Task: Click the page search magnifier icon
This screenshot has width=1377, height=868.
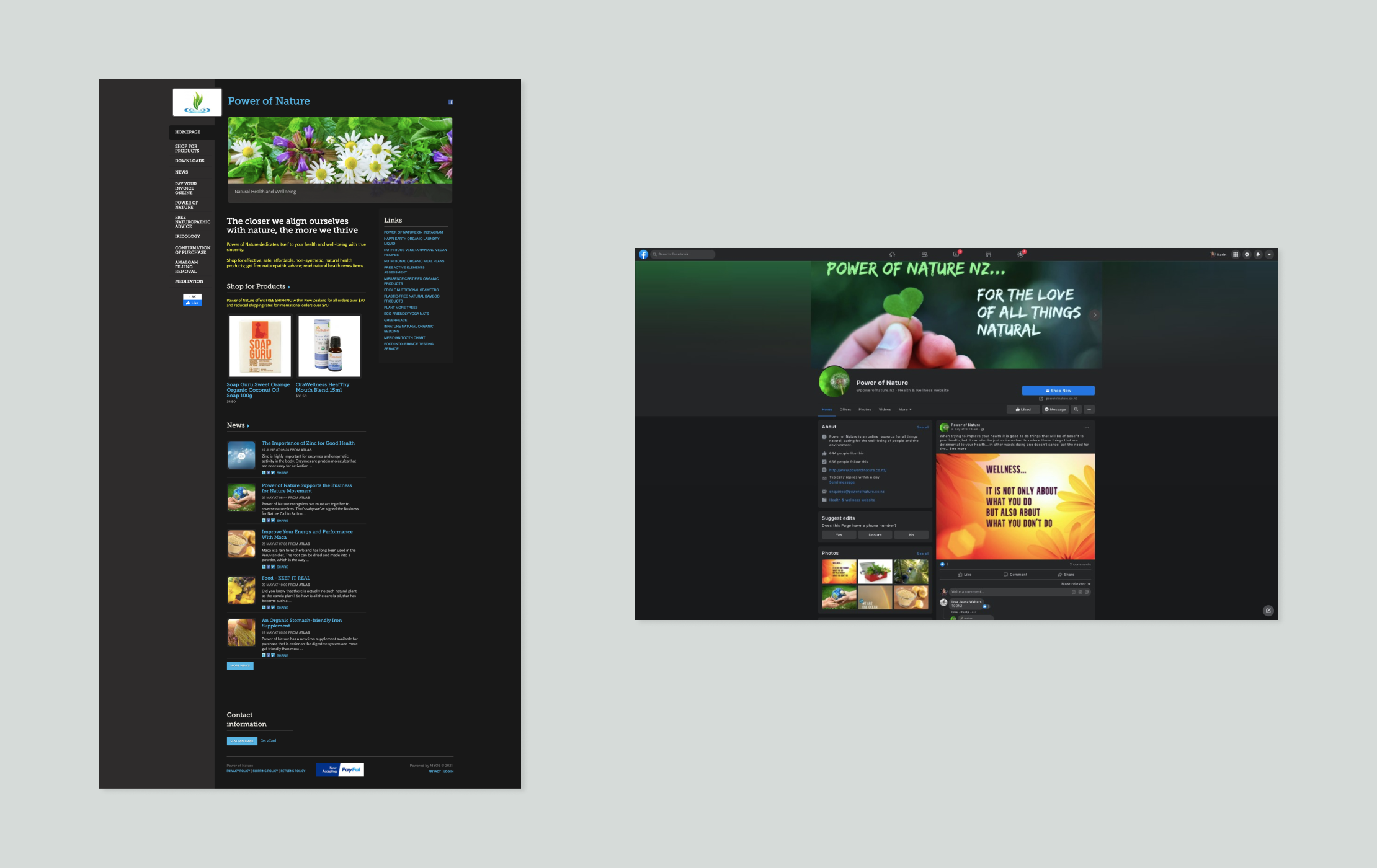Action: 1076,409
